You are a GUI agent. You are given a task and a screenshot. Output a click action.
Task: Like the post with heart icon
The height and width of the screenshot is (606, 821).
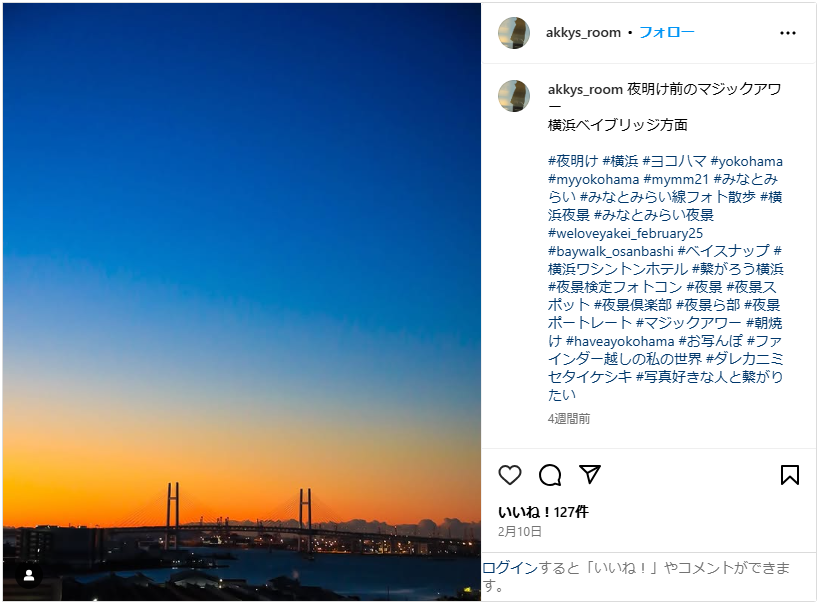[x=510, y=475]
